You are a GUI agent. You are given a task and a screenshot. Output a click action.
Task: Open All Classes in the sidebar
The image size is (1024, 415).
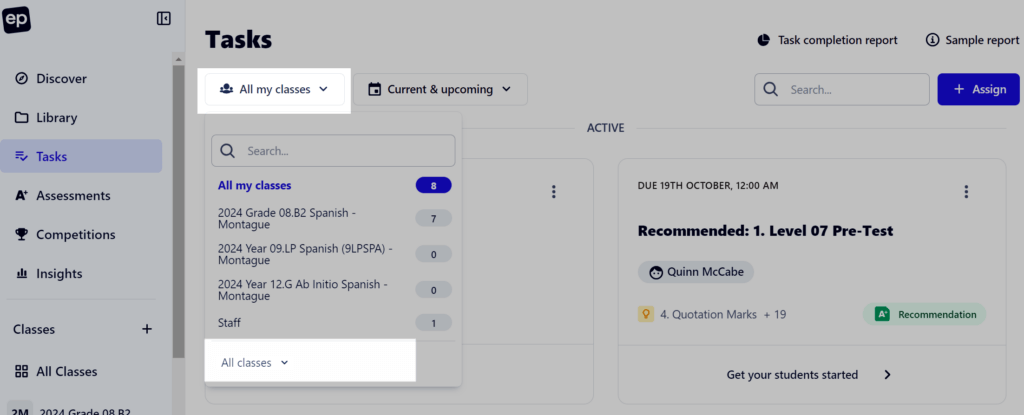tap(81, 371)
